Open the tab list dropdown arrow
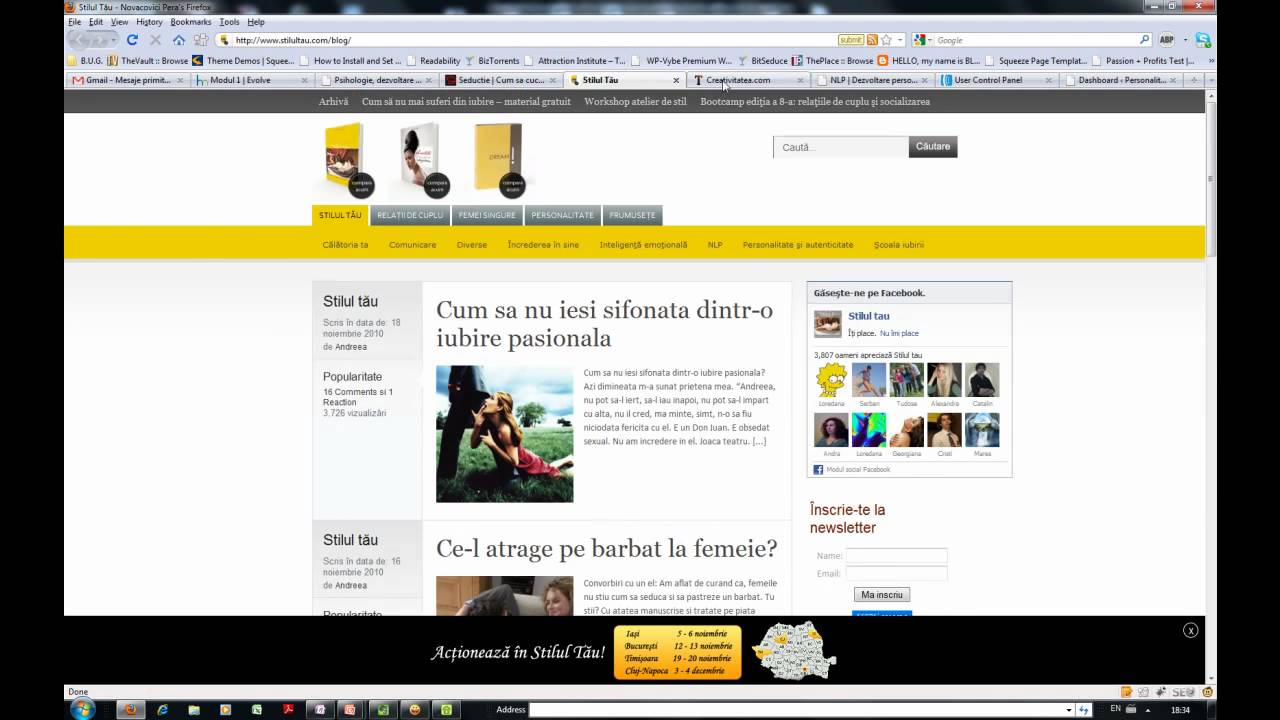1280x720 pixels. [1210, 80]
